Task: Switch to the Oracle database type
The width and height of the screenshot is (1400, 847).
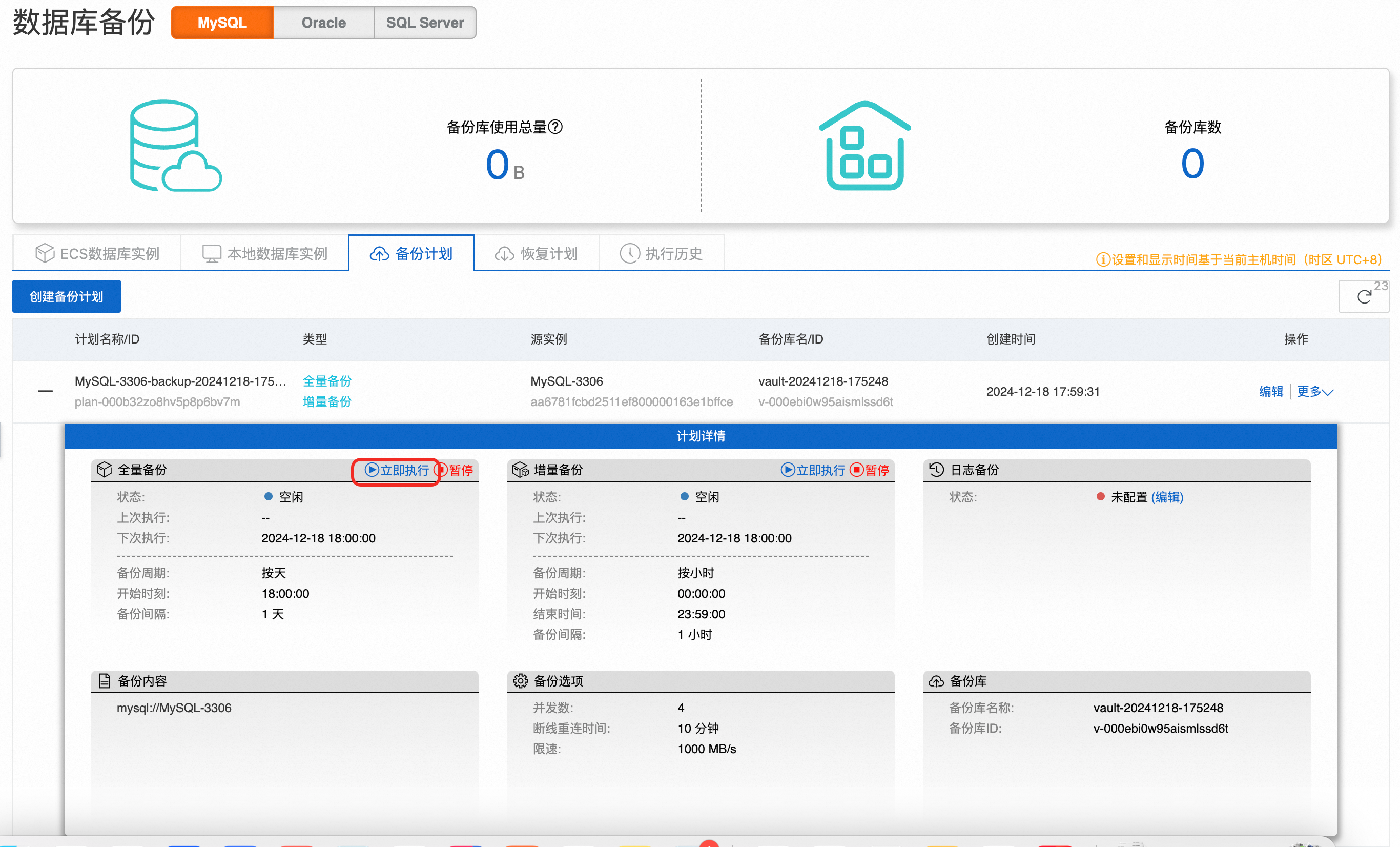Action: click(323, 23)
